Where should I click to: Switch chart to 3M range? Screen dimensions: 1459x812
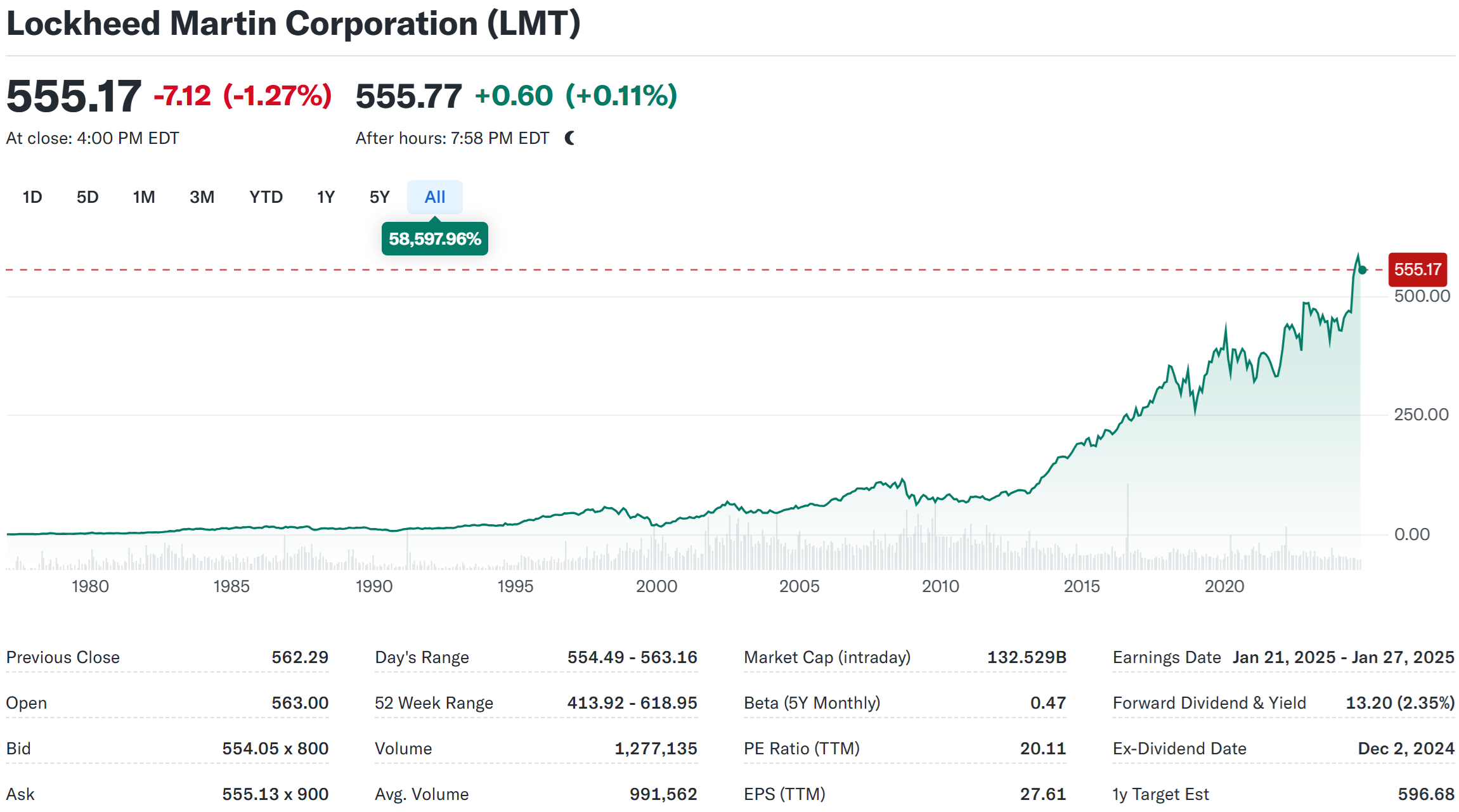202,197
